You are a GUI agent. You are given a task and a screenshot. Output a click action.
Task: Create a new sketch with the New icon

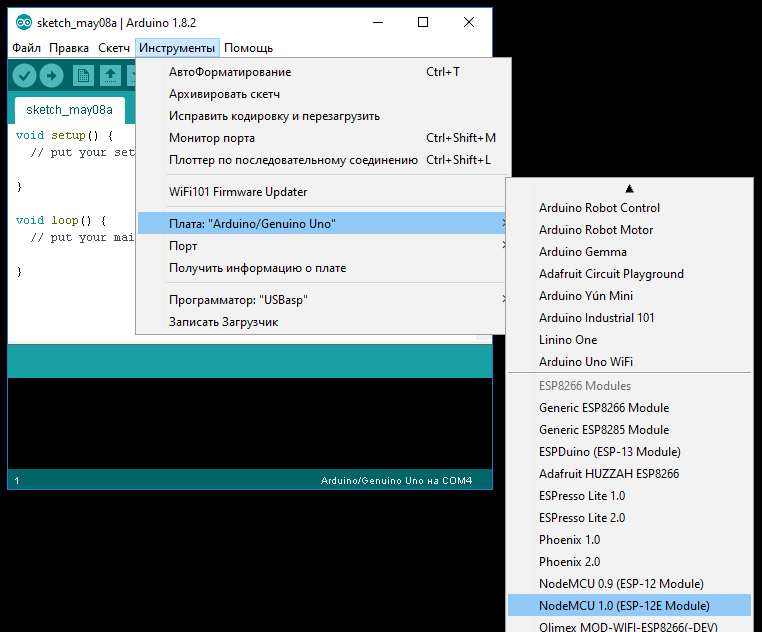click(x=83, y=75)
